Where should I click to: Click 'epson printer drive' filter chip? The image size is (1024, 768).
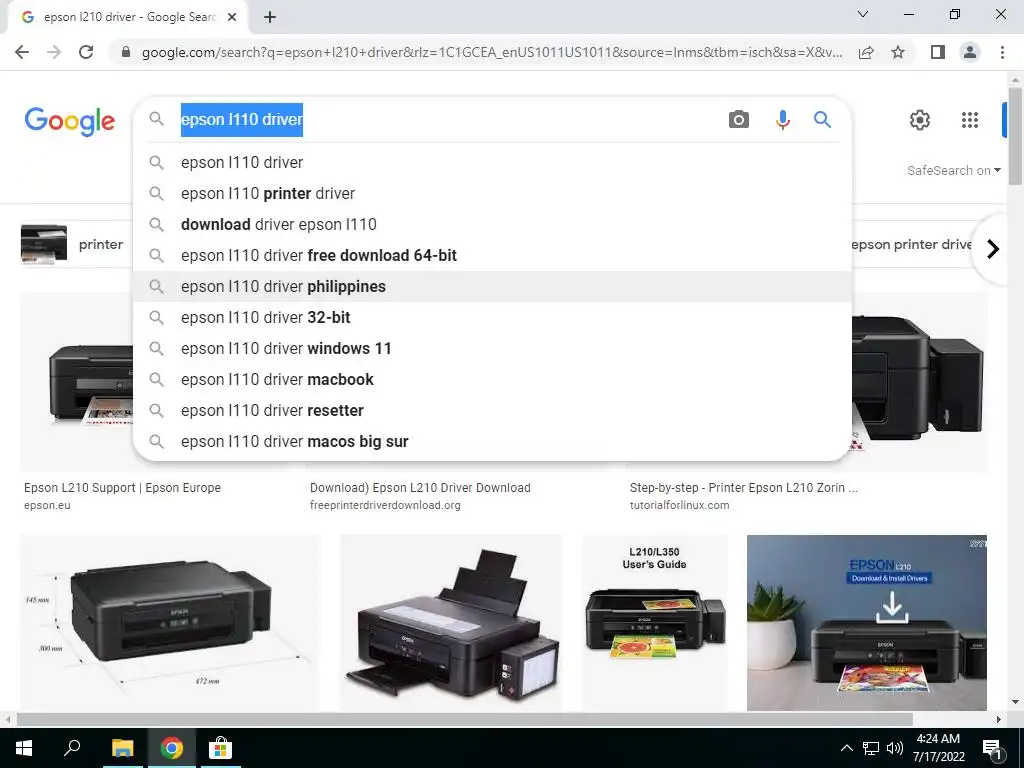click(912, 244)
